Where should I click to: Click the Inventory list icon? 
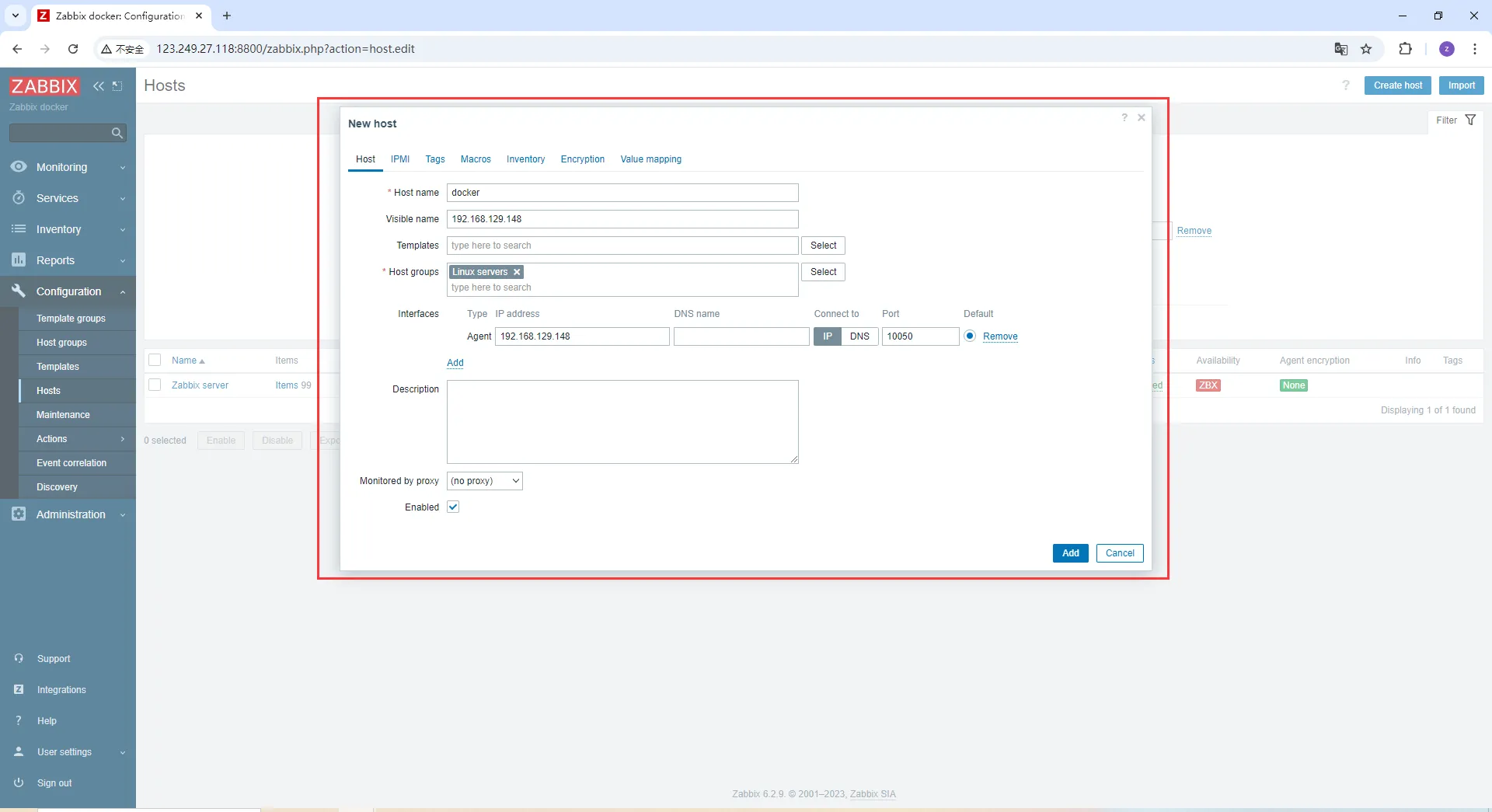pyautogui.click(x=19, y=229)
